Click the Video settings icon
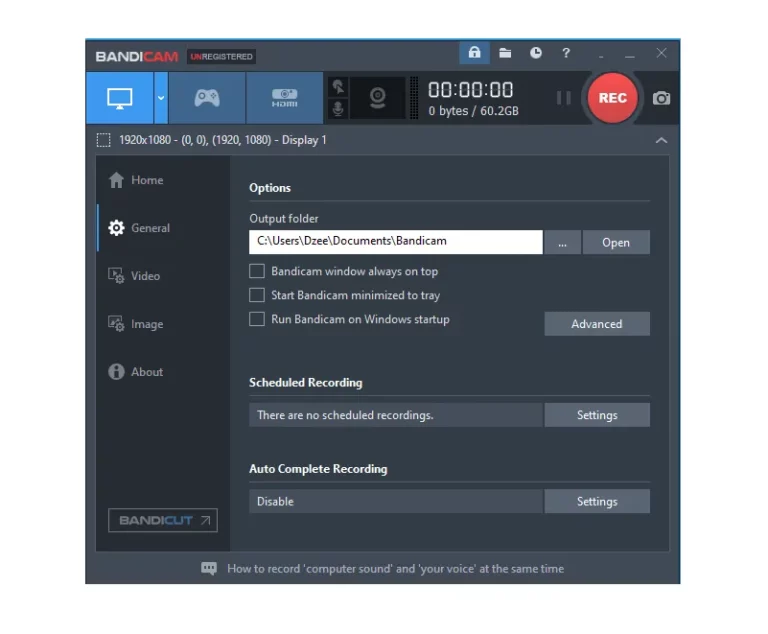The height and width of the screenshot is (634, 768). coord(116,276)
